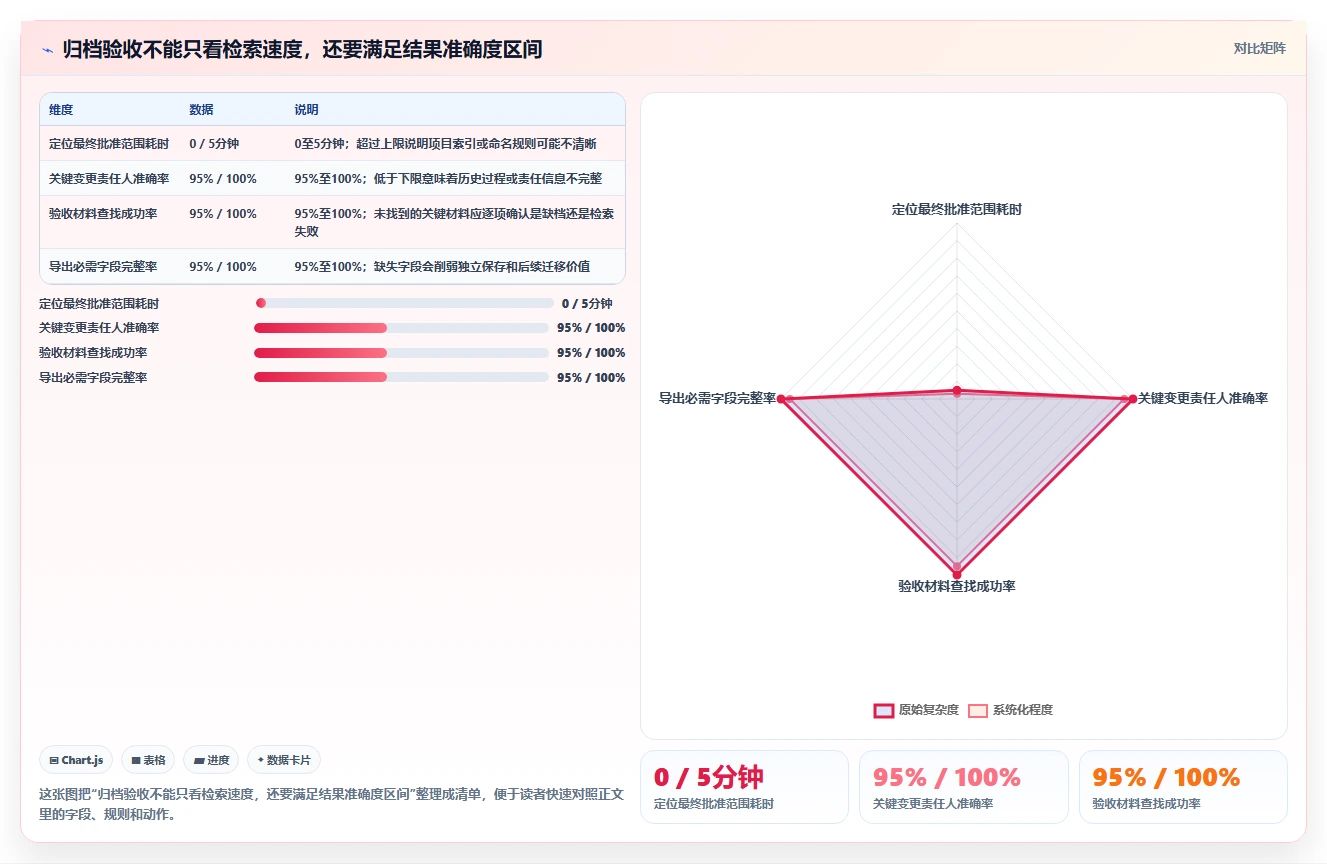
Task: Click the 说明 column header
Action: pos(306,110)
